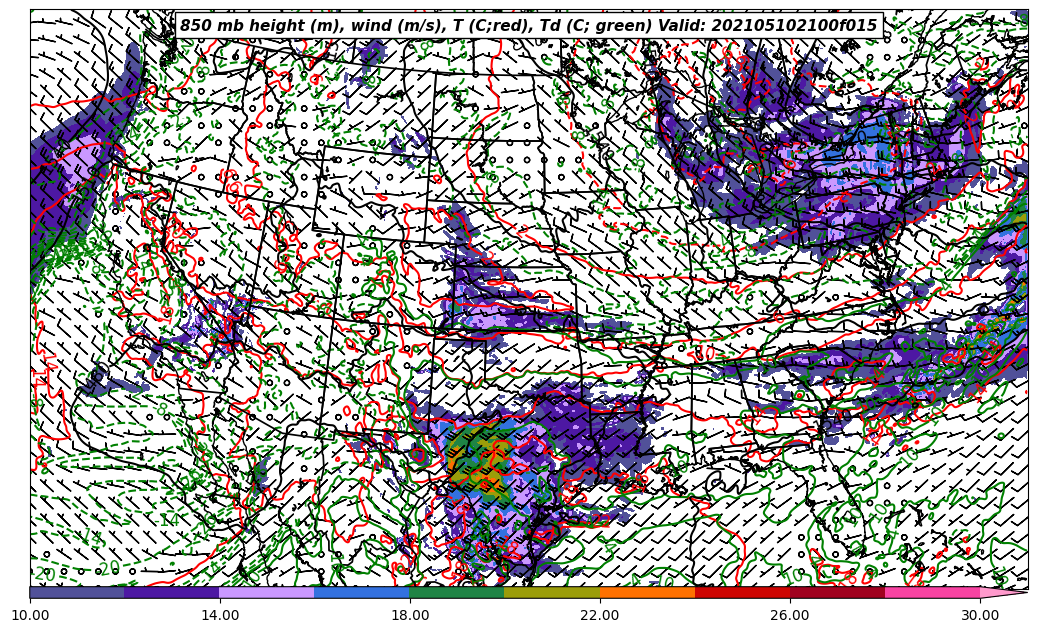Click the 26.00 colorbar tick label
Screen dimensions: 1037x632
pyautogui.click(x=790, y=616)
